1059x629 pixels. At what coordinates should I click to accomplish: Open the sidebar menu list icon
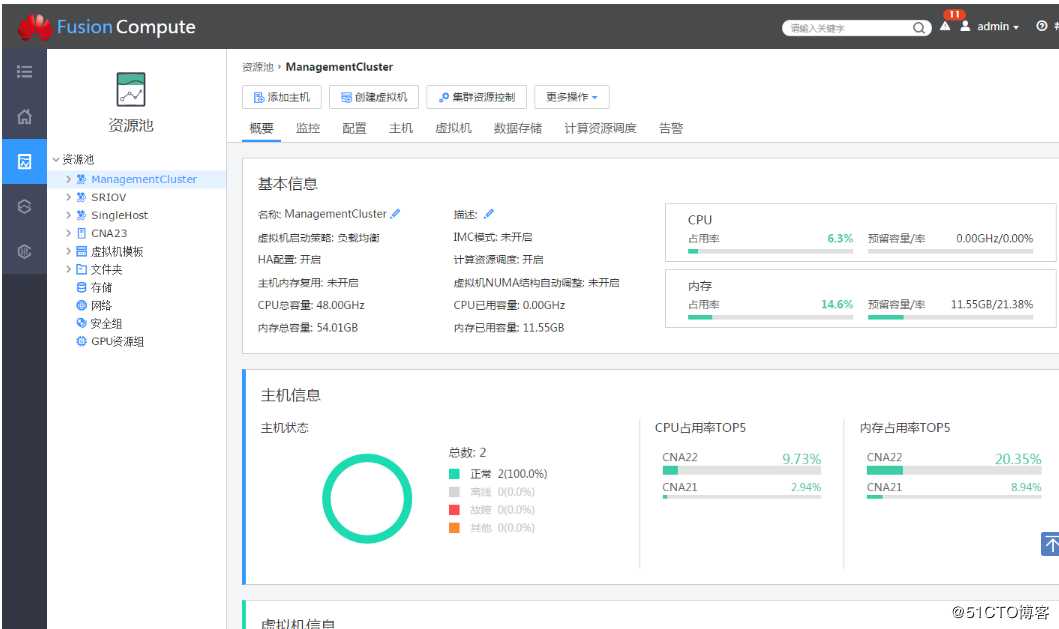[x=24, y=71]
